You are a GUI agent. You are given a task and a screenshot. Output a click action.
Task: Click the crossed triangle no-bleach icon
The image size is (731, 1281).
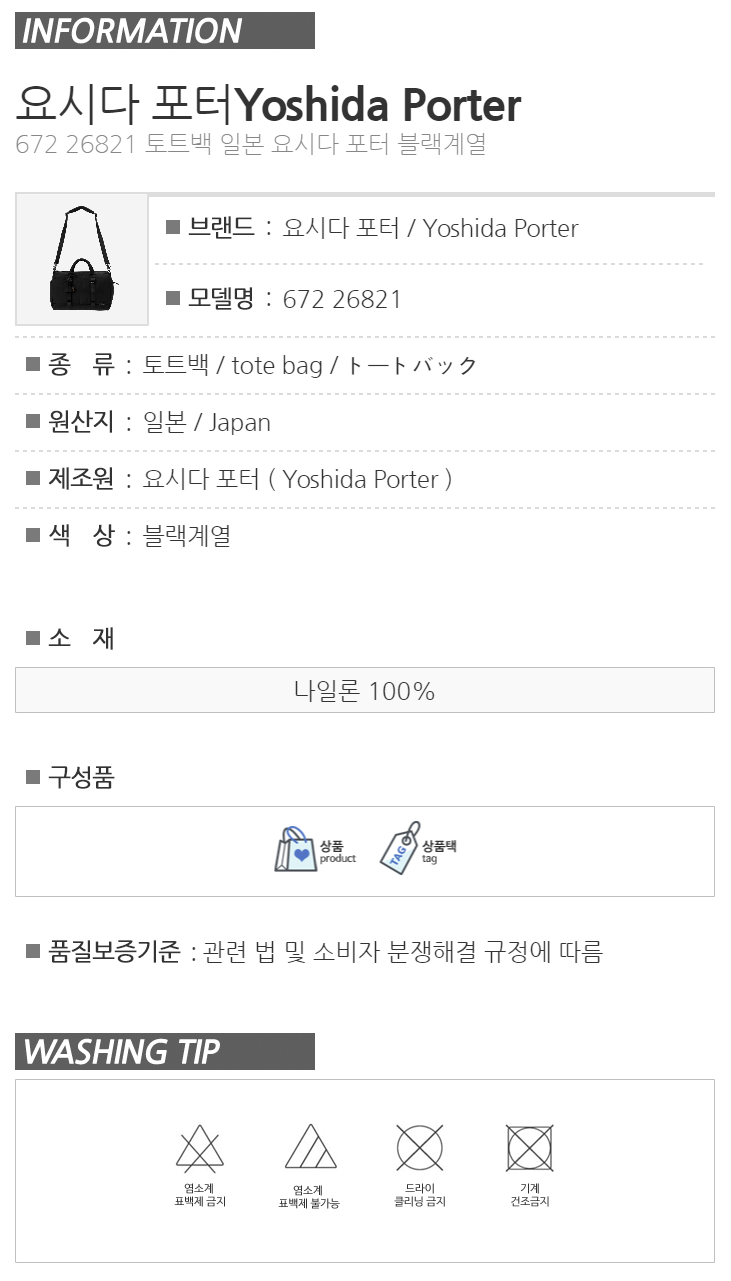[x=200, y=1147]
